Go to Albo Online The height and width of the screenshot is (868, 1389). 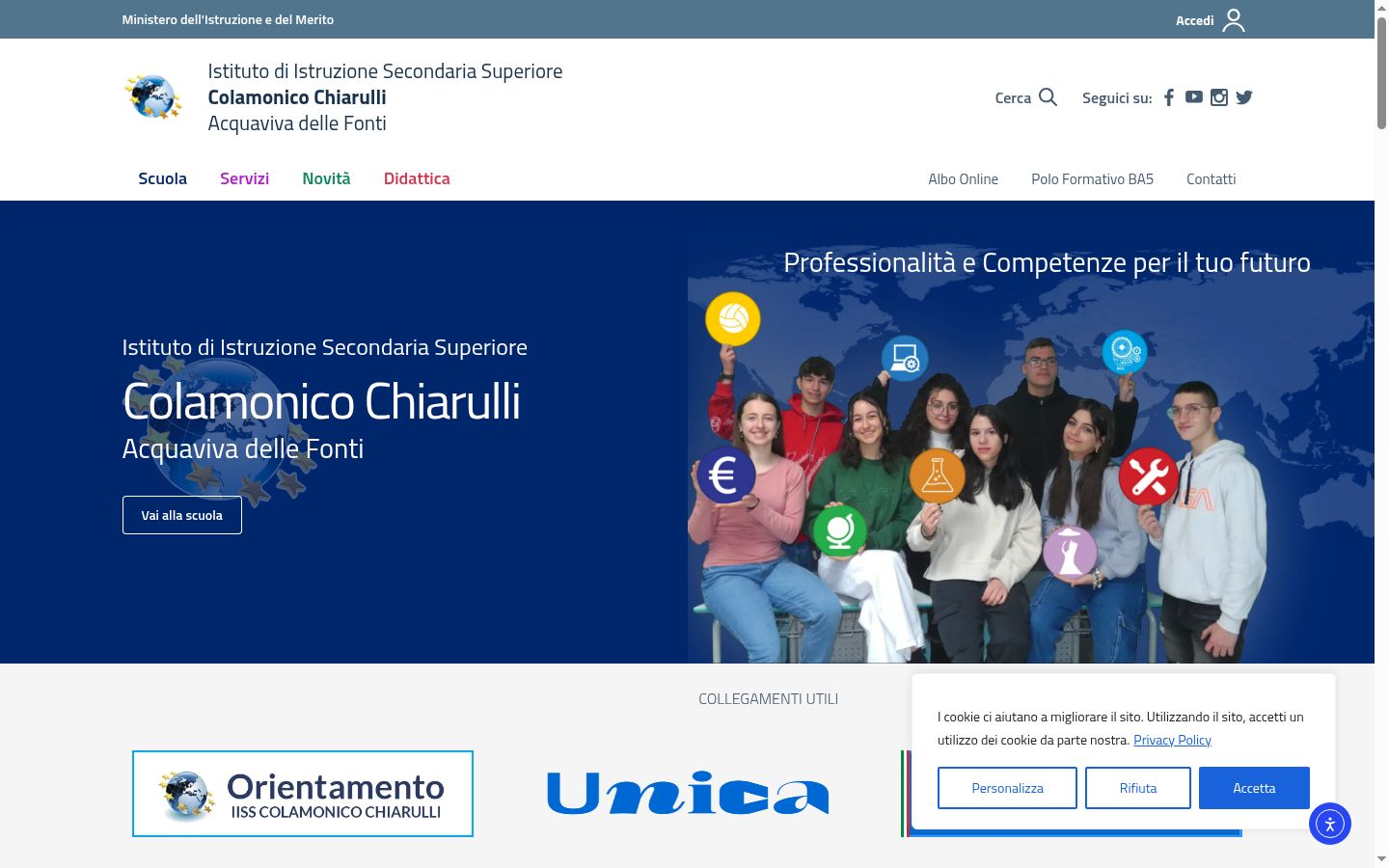click(x=963, y=179)
